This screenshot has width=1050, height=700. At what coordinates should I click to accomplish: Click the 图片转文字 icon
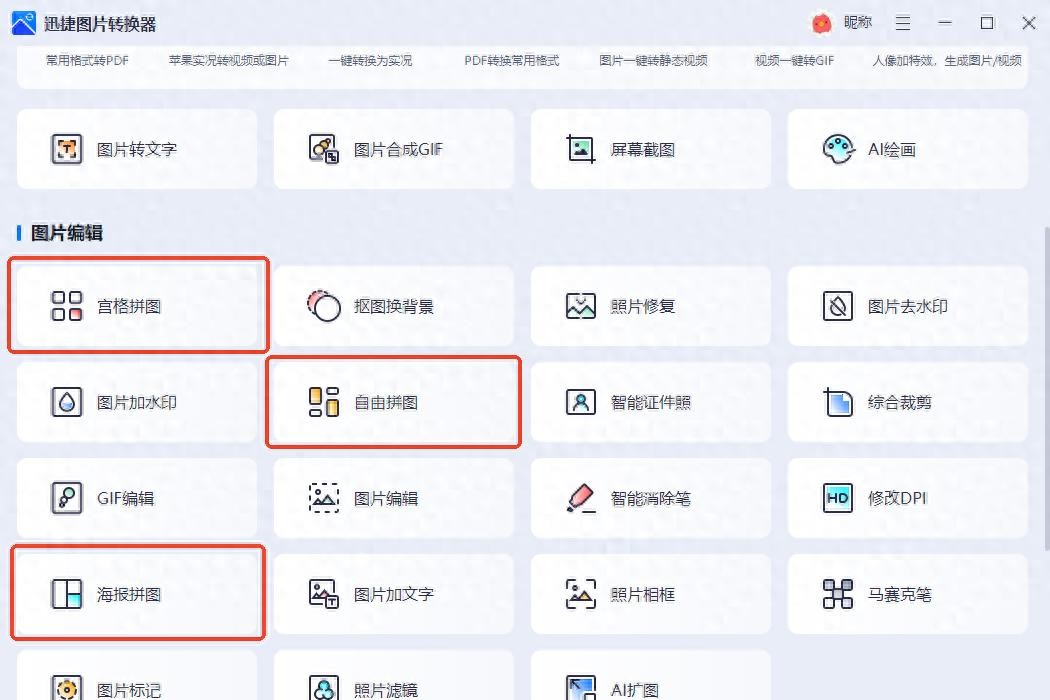(x=67, y=149)
